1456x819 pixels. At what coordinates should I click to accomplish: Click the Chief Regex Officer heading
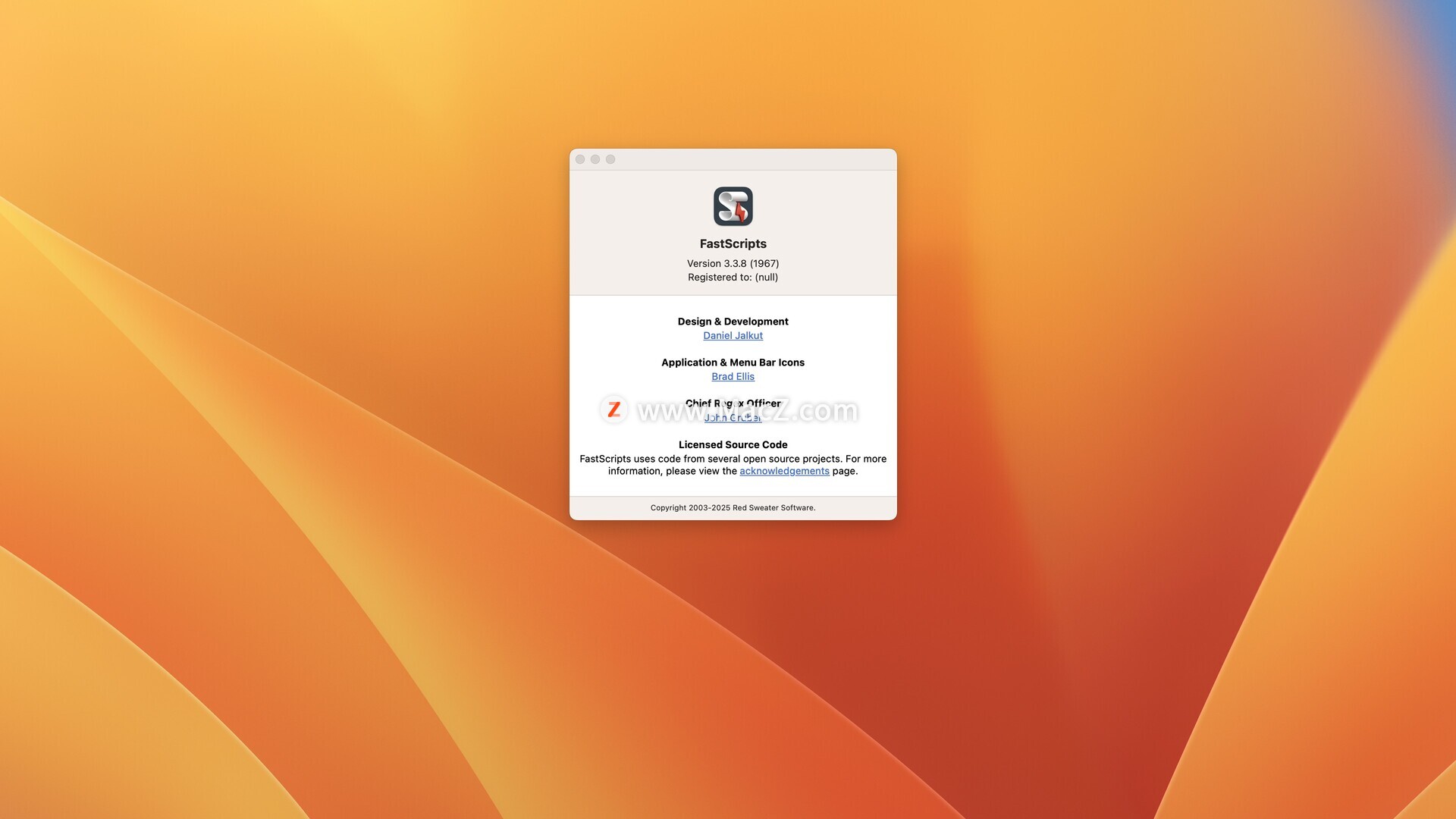[x=733, y=403]
